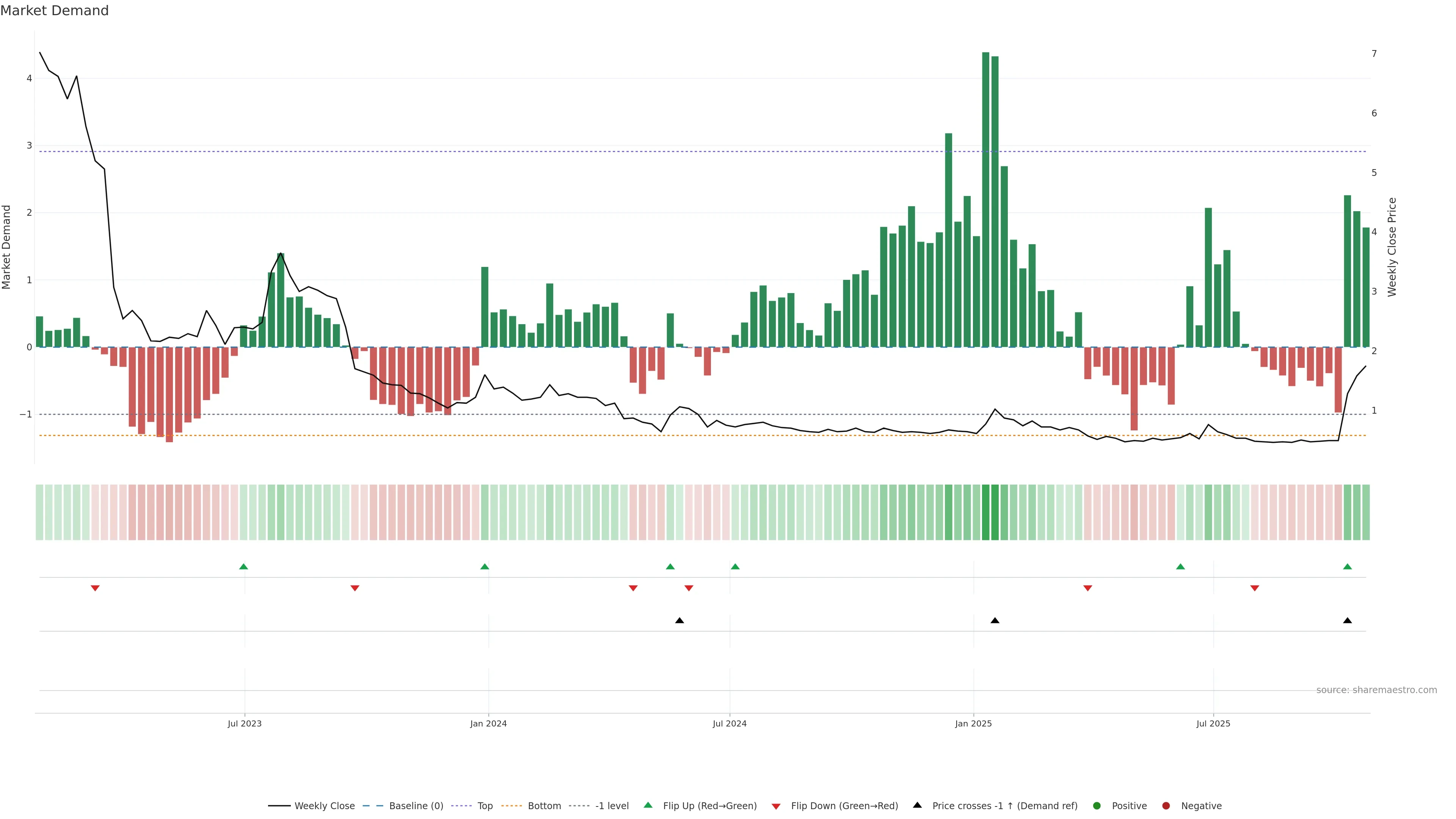
Task: Click the first flip-down red marker on left
Action: pos(95,588)
